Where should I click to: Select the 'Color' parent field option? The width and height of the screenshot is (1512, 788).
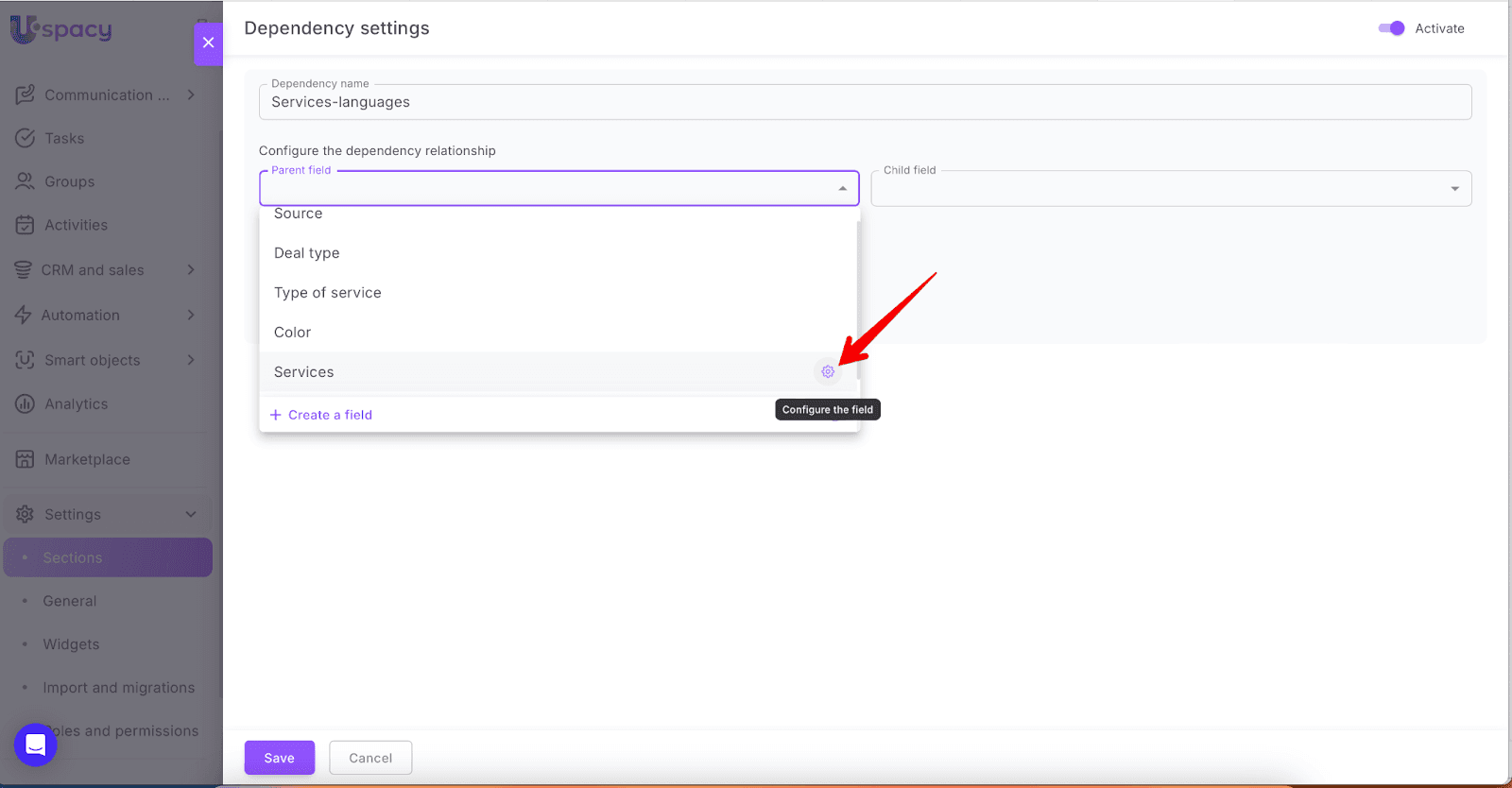(293, 333)
